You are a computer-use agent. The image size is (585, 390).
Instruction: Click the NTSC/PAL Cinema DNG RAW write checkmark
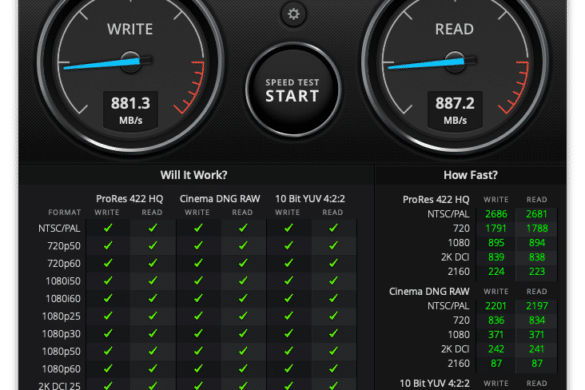click(x=198, y=228)
